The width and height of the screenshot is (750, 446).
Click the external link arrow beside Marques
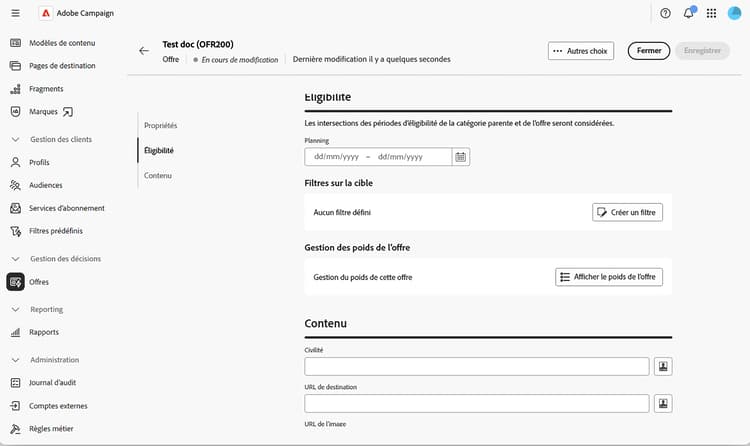point(68,112)
